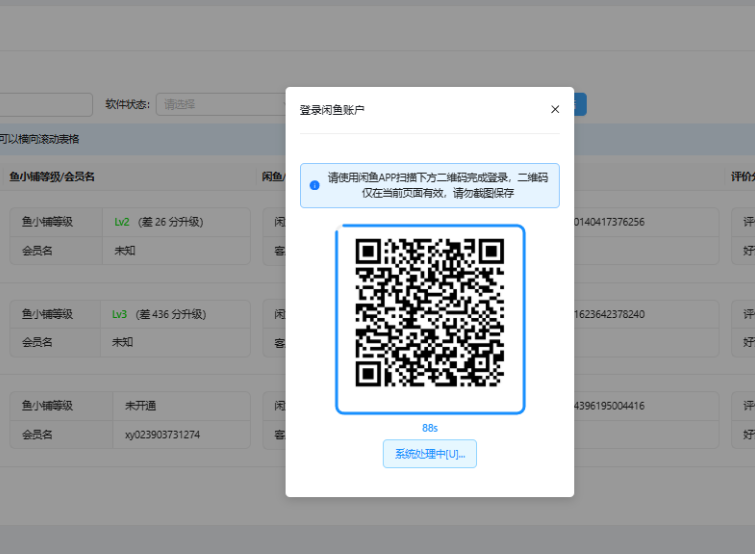Click the QR code image

430,312
